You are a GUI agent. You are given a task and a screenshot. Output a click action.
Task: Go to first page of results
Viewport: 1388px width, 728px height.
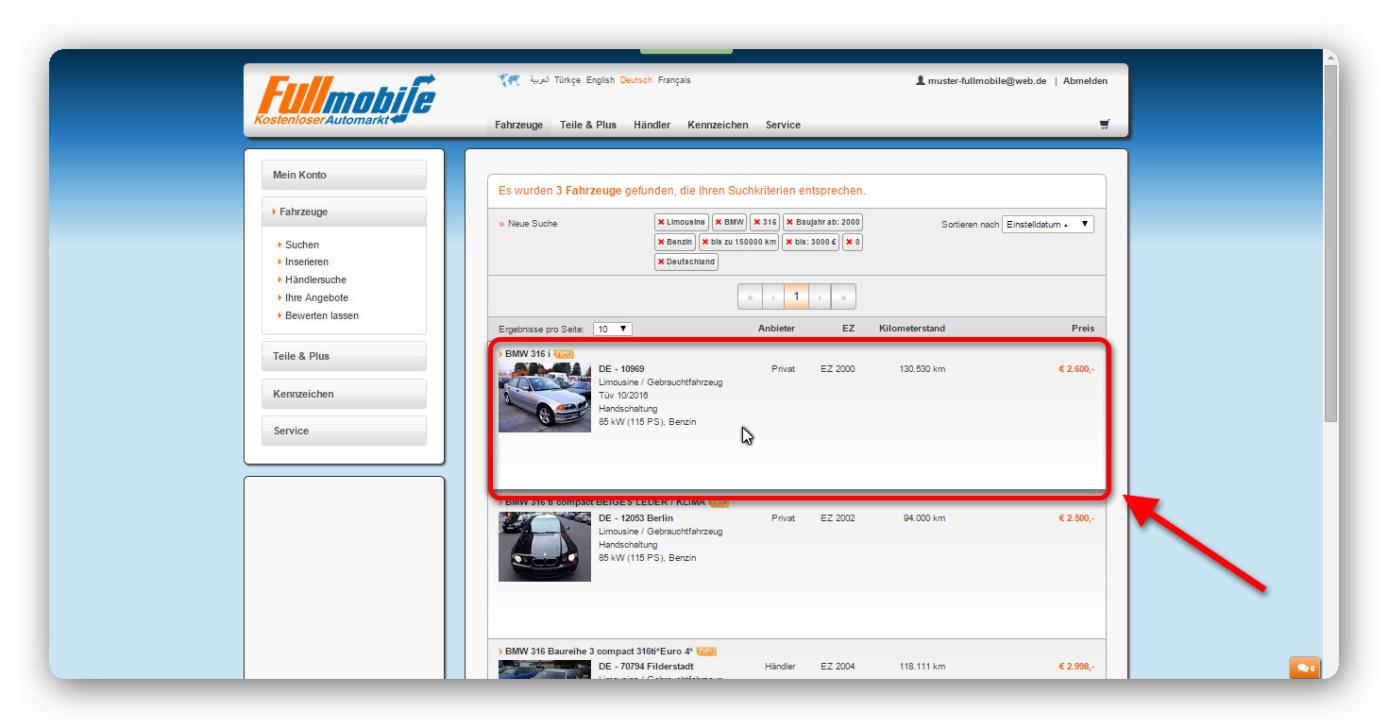click(748, 297)
